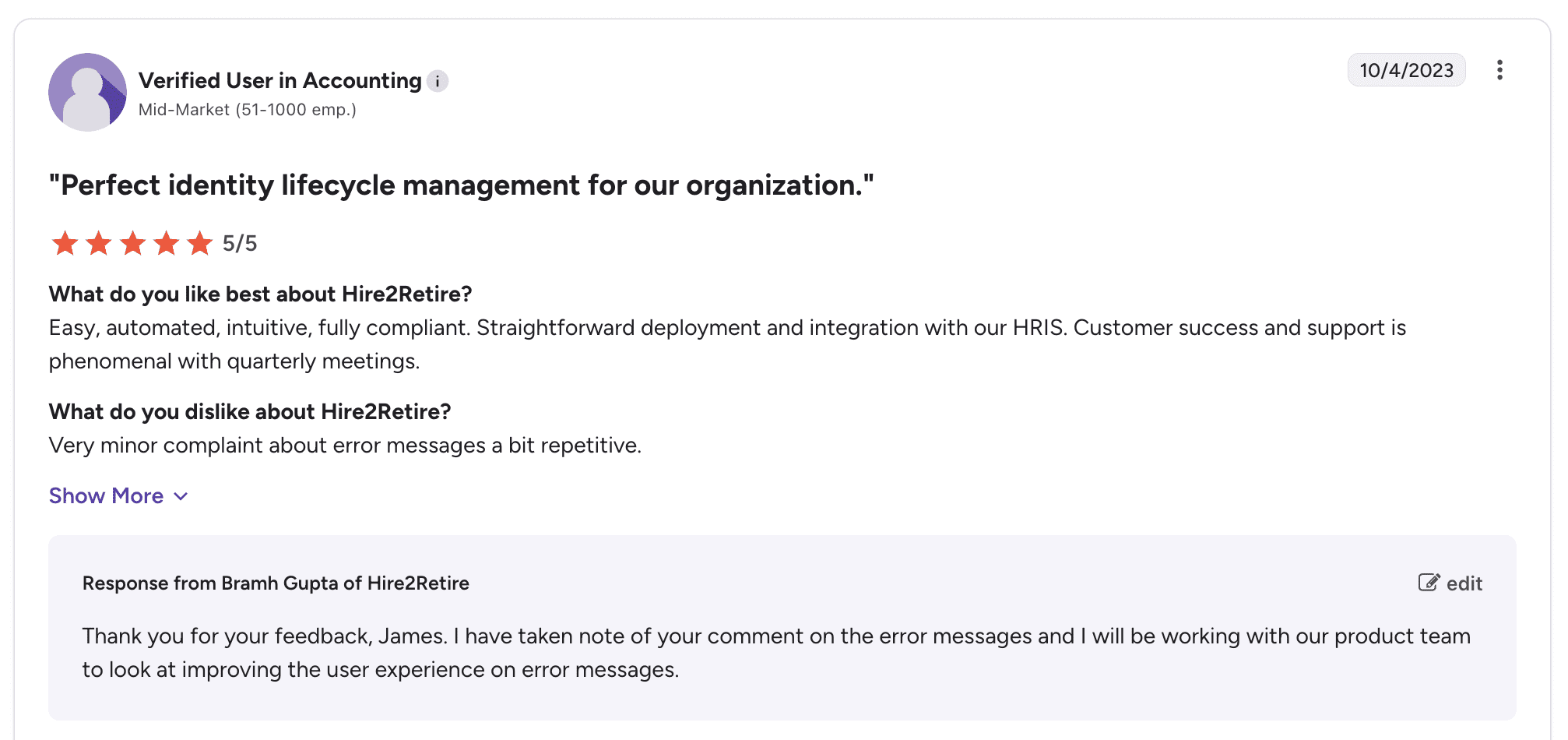
Task: Click the Verified User in Accounting name
Action: [x=280, y=81]
